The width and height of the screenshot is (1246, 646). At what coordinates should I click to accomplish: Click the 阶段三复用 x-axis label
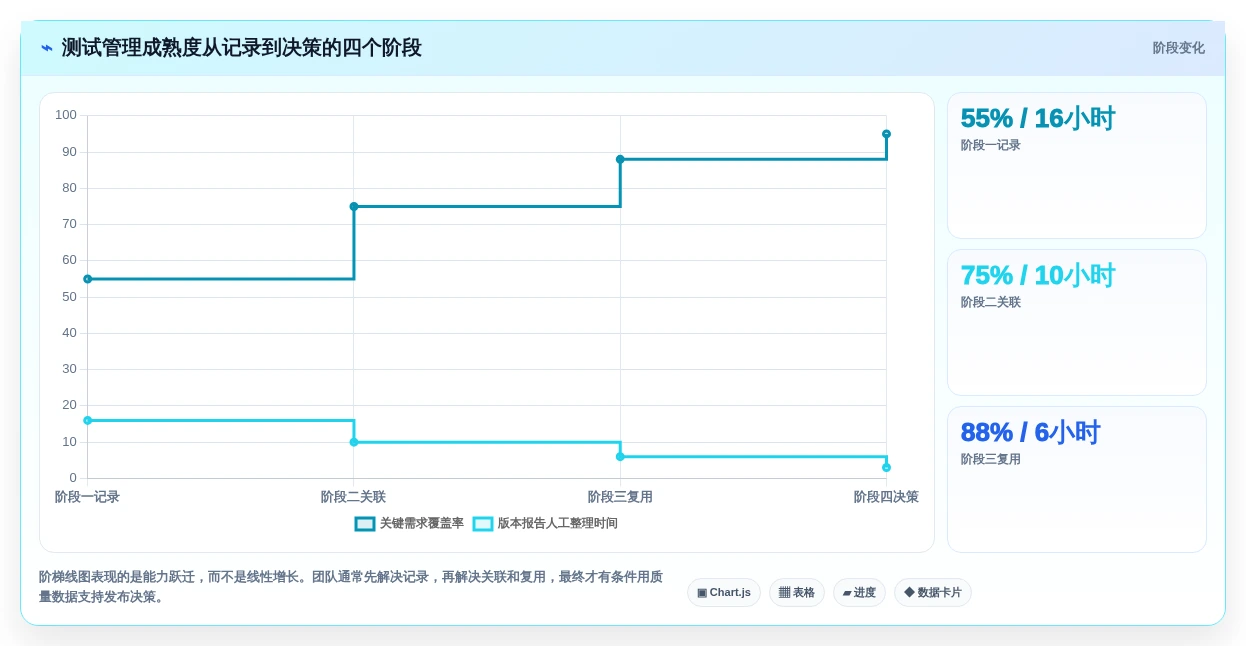pyautogui.click(x=620, y=497)
